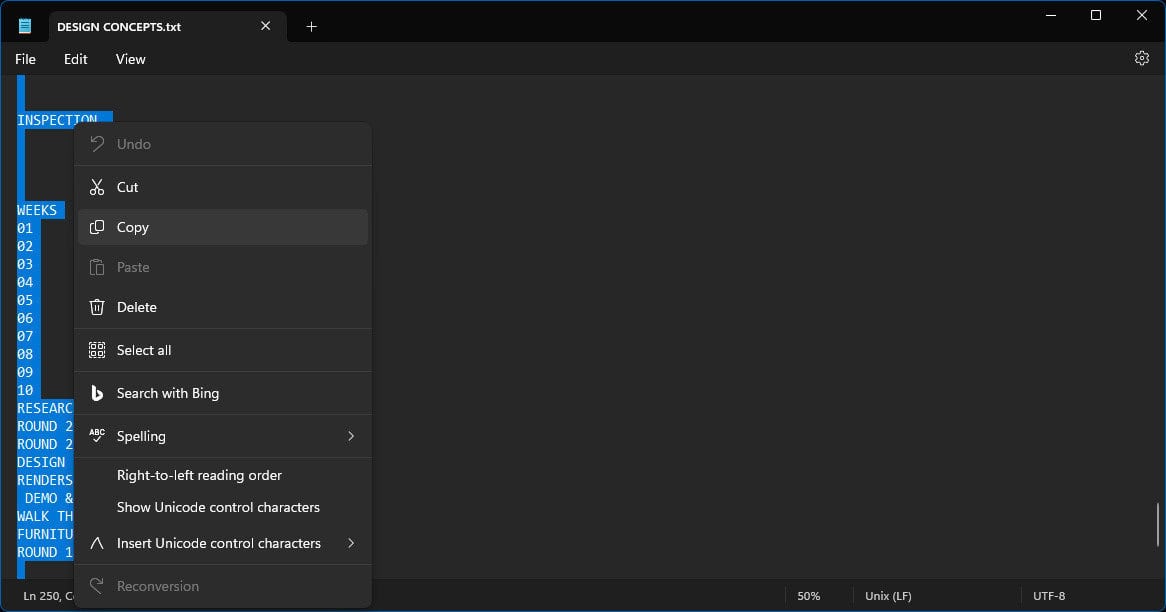
Task: Switch to DESIGN CONCEPTS.txt tab
Action: pos(119,27)
